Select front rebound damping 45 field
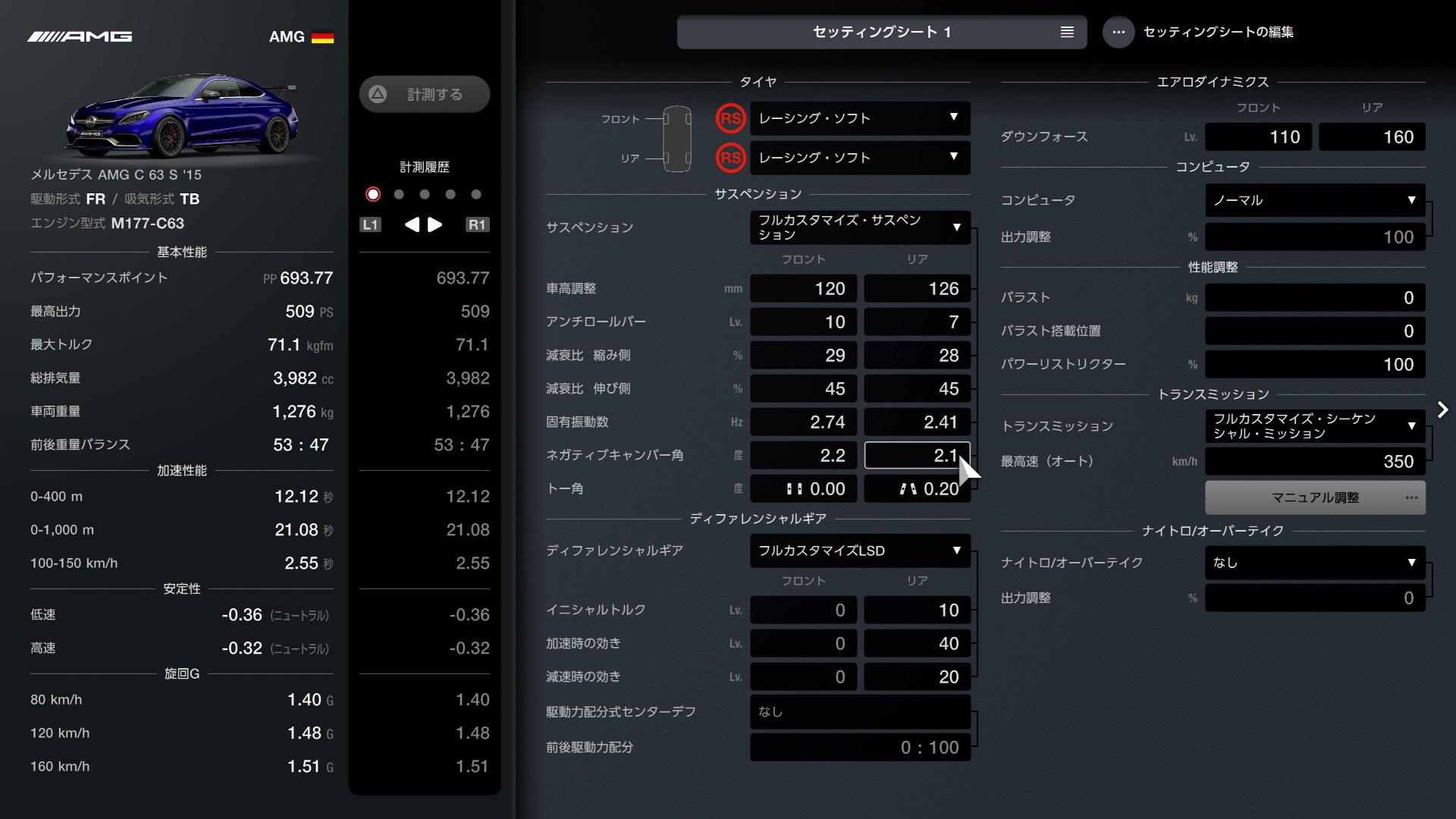This screenshot has width=1456, height=819. tap(804, 389)
